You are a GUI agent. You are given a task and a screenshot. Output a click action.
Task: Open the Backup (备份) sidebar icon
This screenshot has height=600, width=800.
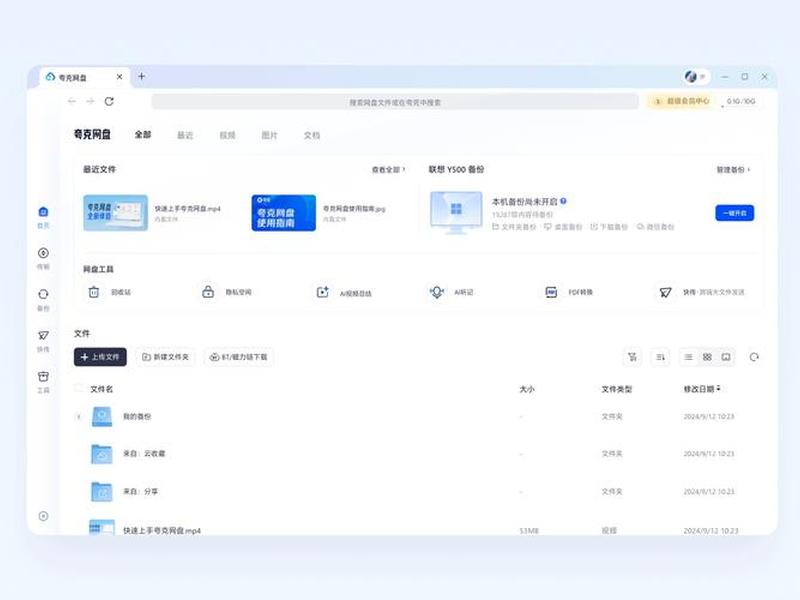tap(43, 294)
